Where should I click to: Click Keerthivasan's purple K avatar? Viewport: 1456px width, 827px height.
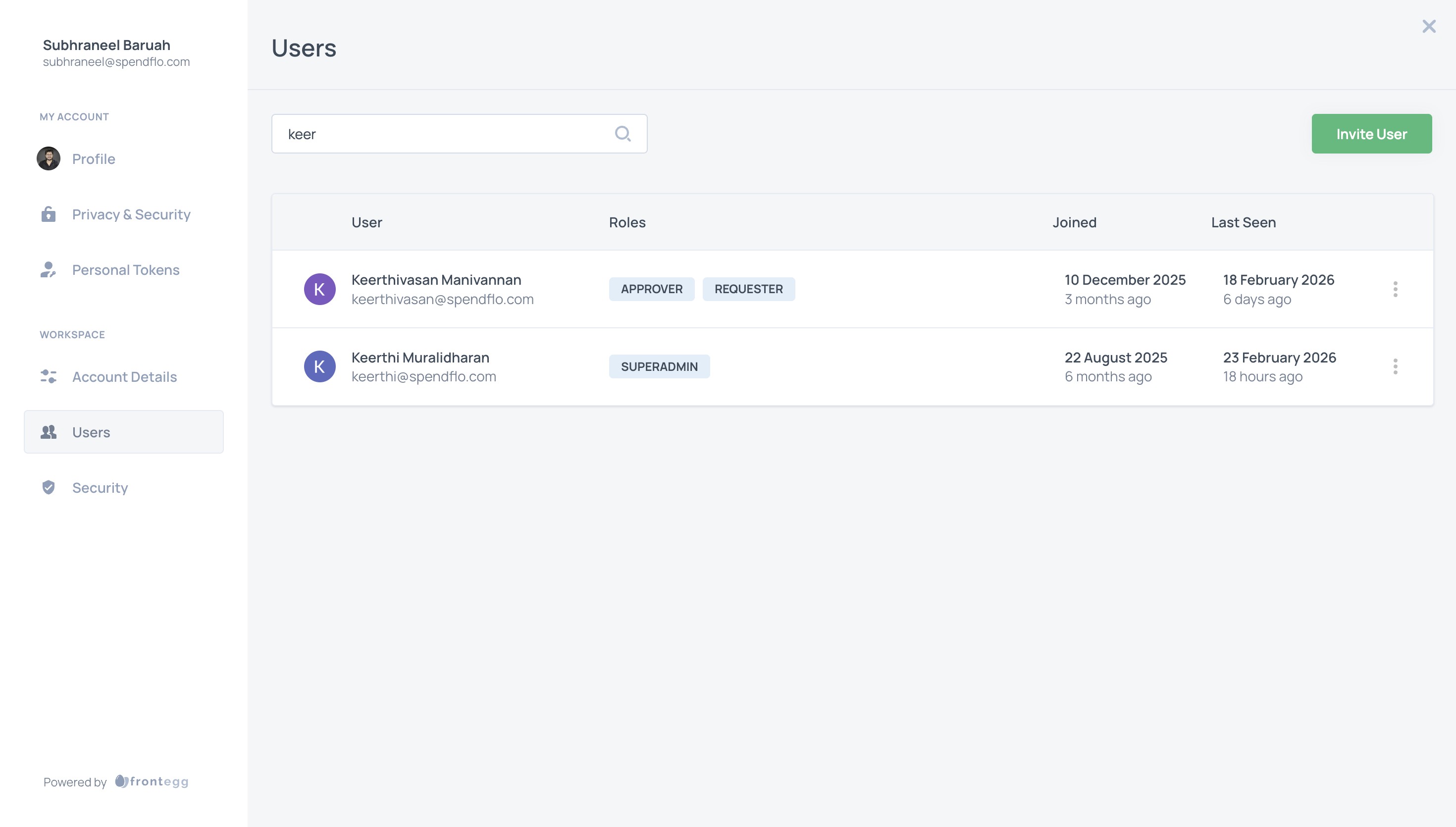click(320, 289)
